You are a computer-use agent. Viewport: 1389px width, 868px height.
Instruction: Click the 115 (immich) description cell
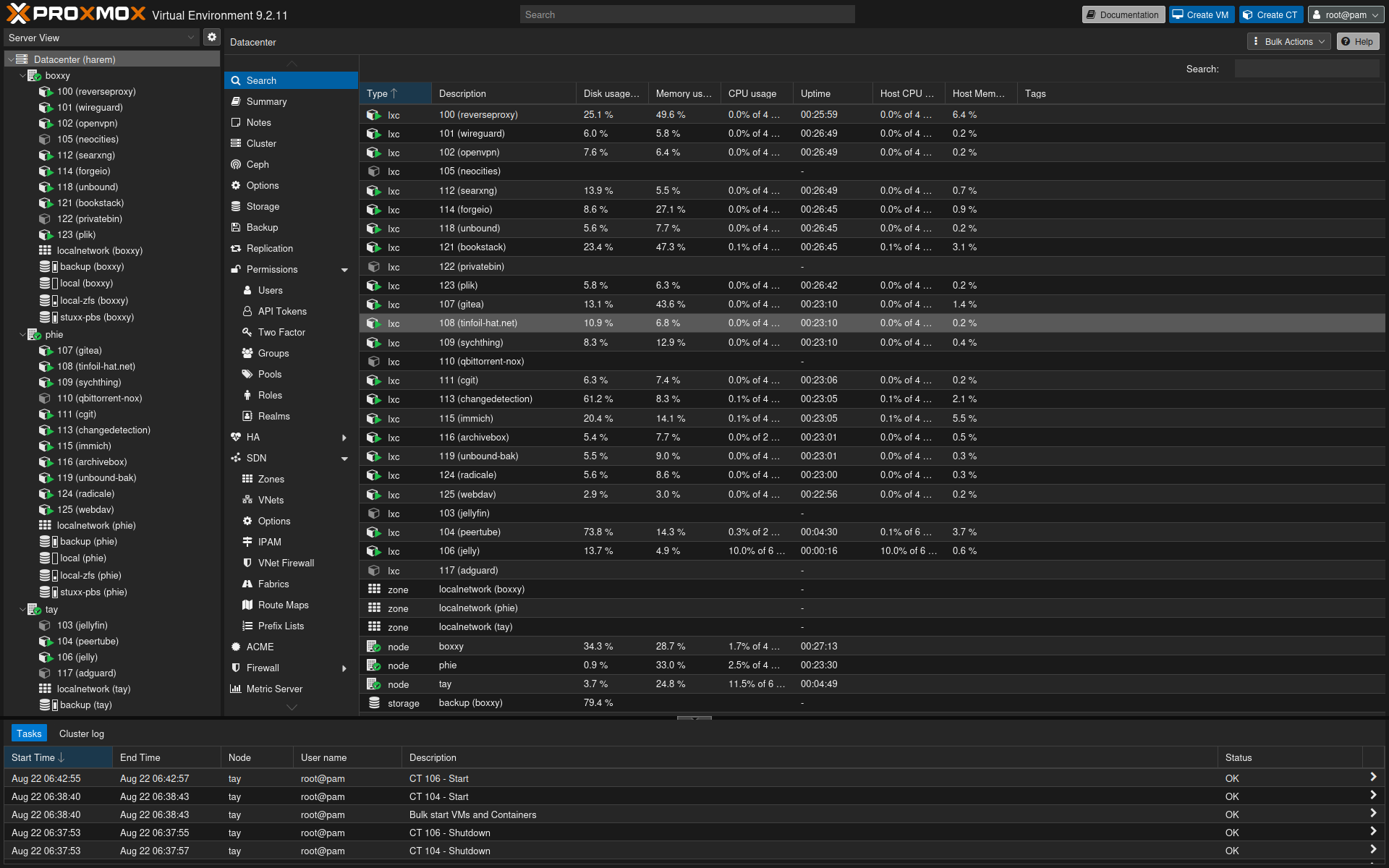504,419
